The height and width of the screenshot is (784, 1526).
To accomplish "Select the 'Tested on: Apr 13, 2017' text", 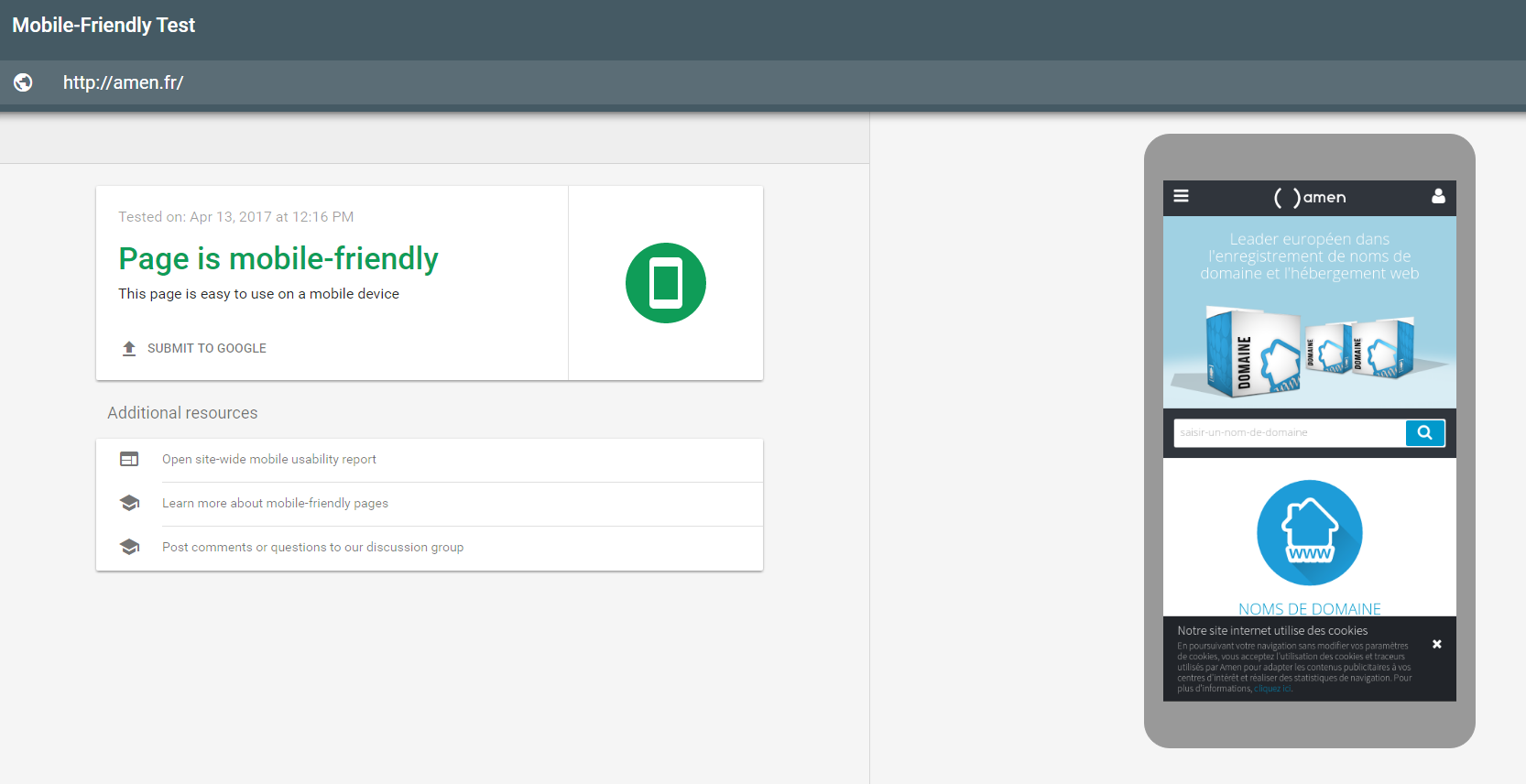I will click(236, 217).
